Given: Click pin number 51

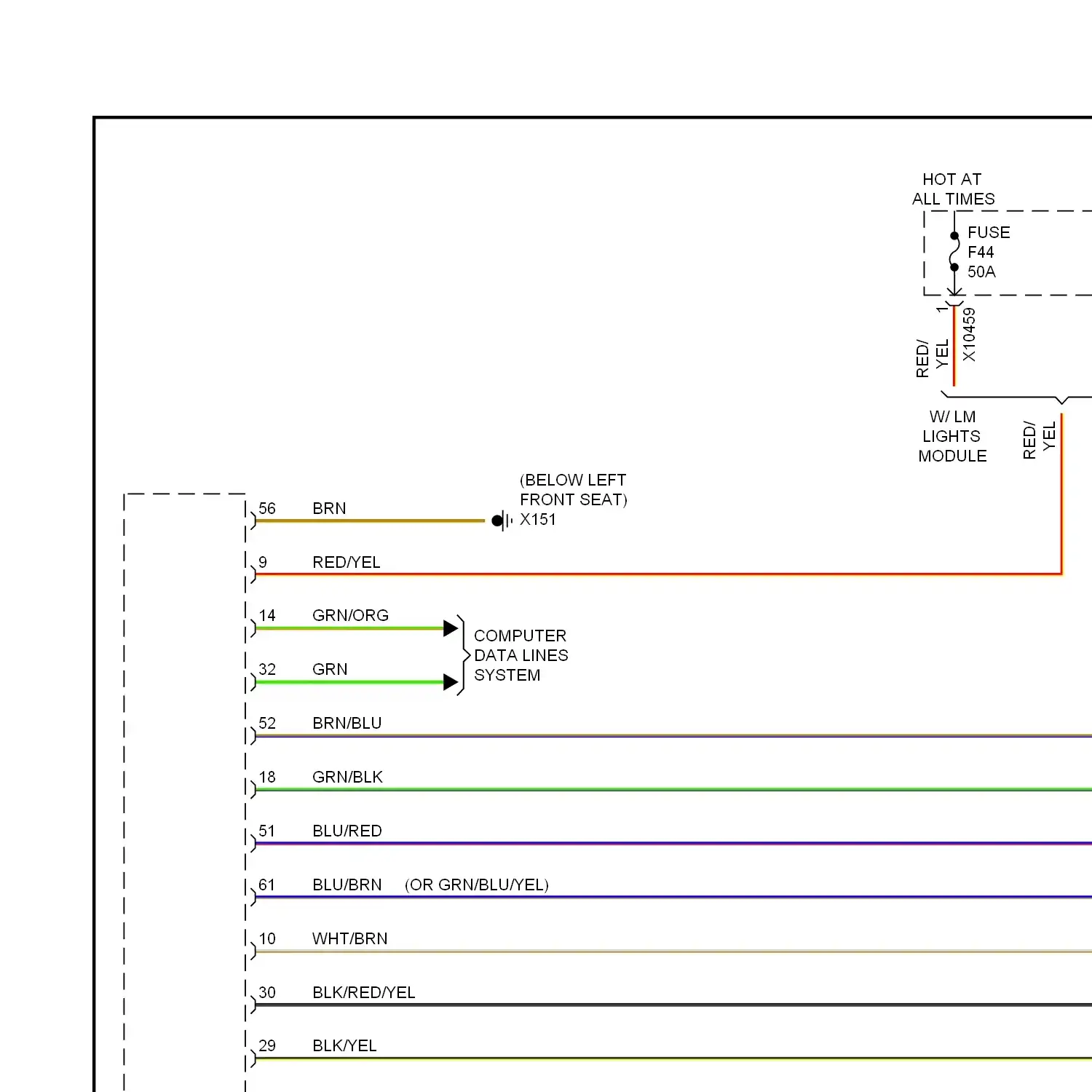Looking at the screenshot, I should pyautogui.click(x=267, y=831).
